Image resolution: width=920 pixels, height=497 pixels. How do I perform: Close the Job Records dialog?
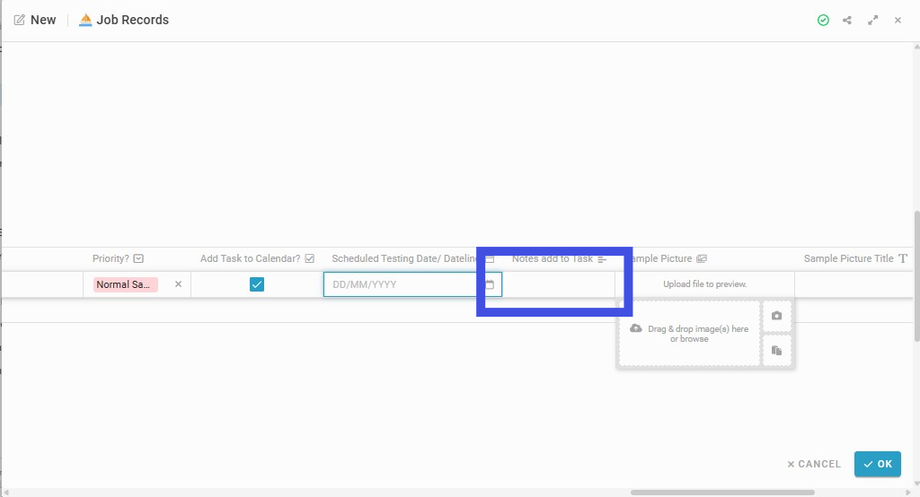coord(898,20)
